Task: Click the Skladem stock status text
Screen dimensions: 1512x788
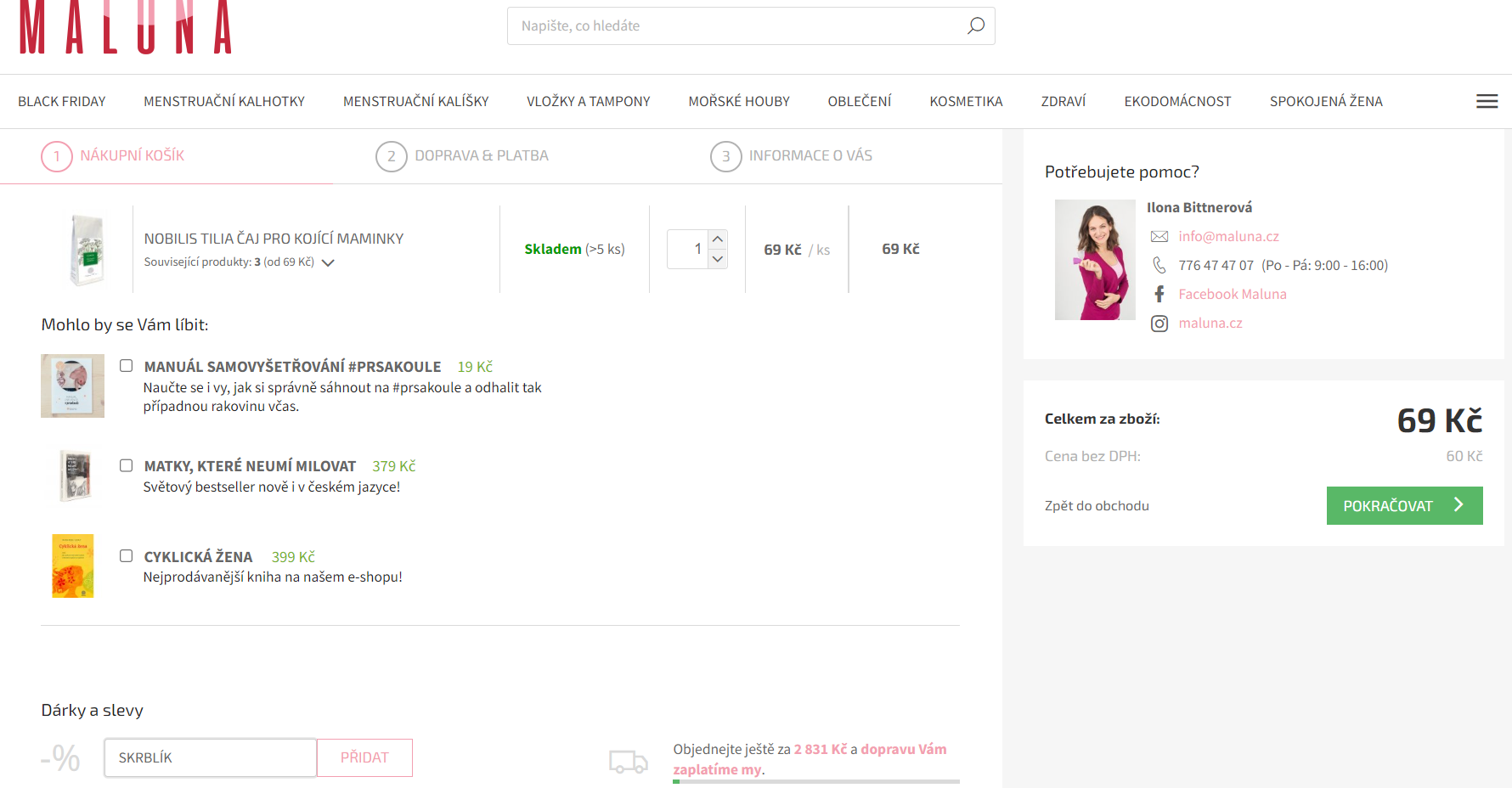Action: coord(553,249)
